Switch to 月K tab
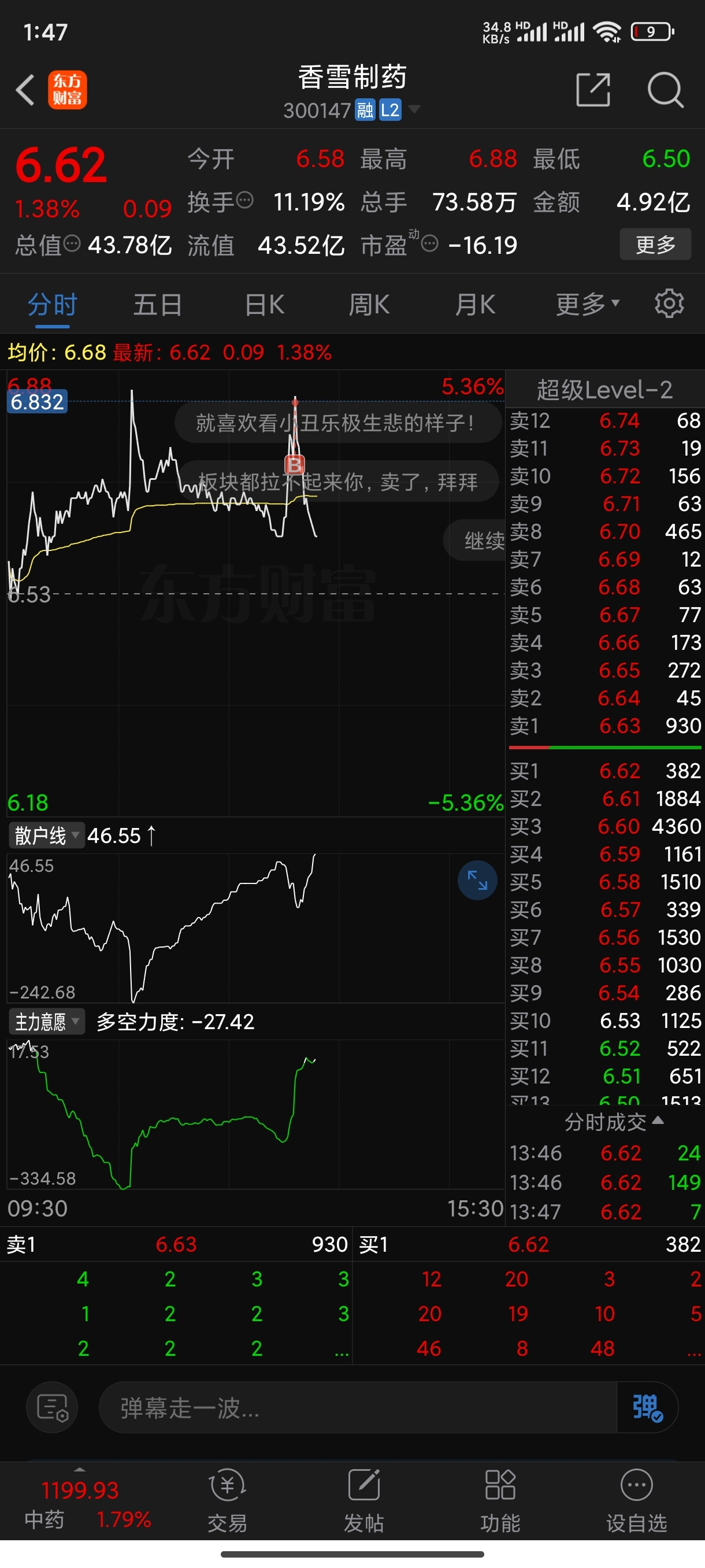The height and width of the screenshot is (1568, 705). pyautogui.click(x=475, y=304)
